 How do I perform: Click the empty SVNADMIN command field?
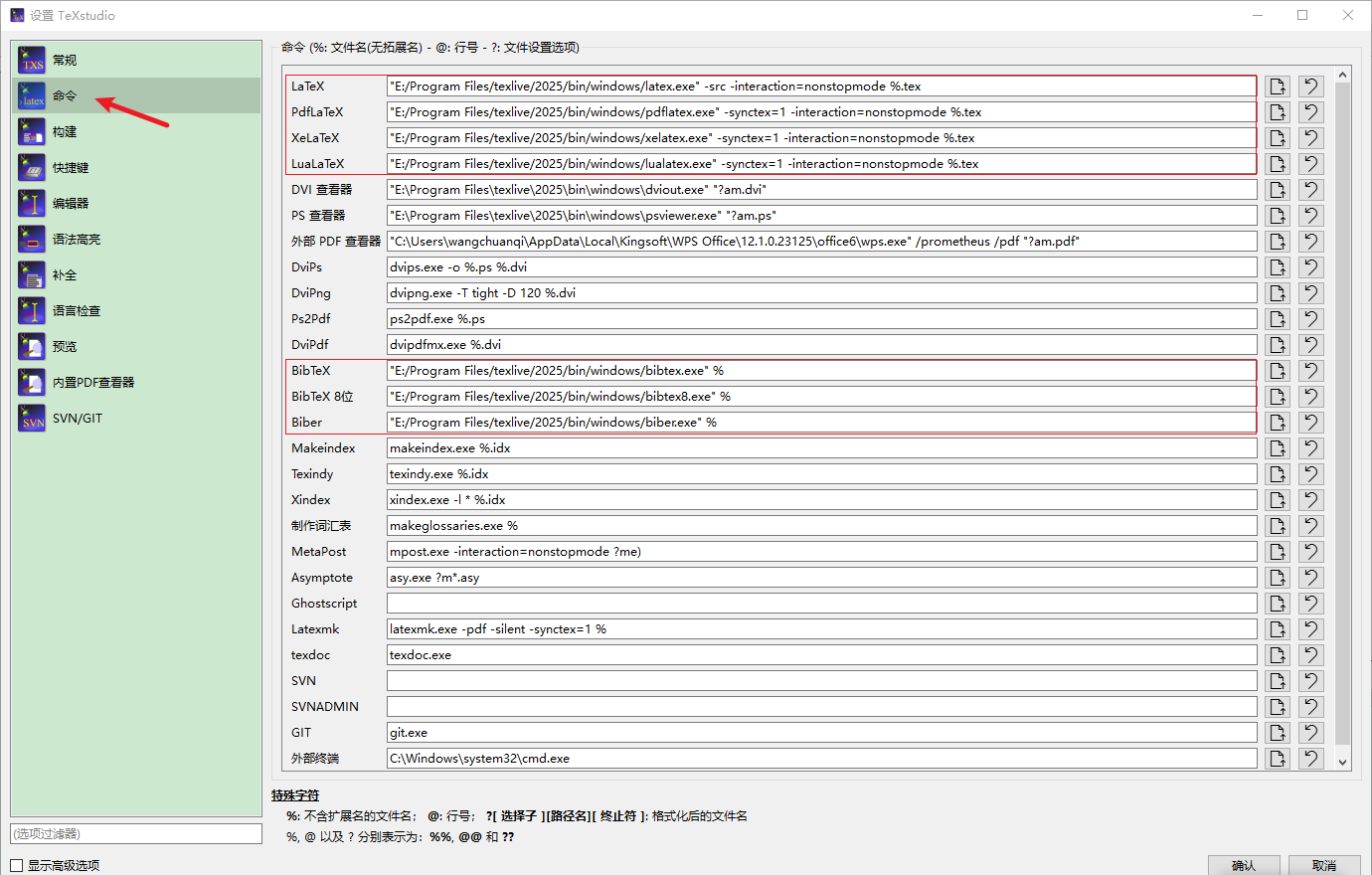pyautogui.click(x=821, y=707)
